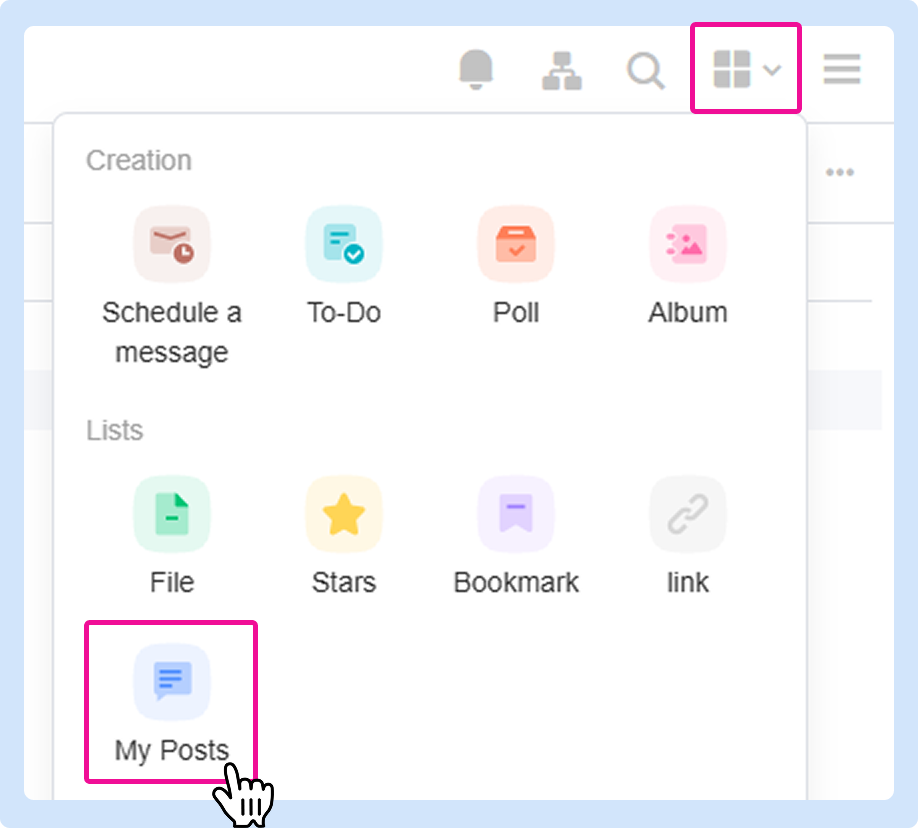
Task: Open the green File list icon
Action: coord(172,514)
